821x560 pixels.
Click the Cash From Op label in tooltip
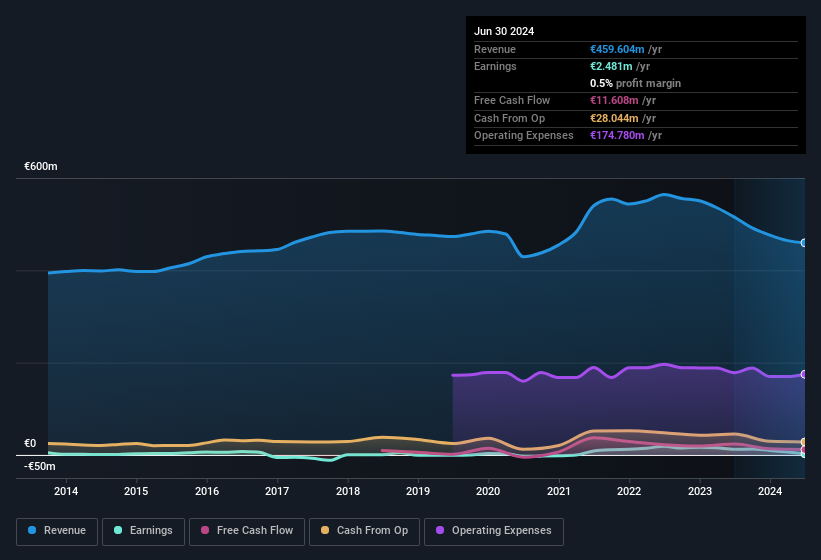[x=509, y=118]
